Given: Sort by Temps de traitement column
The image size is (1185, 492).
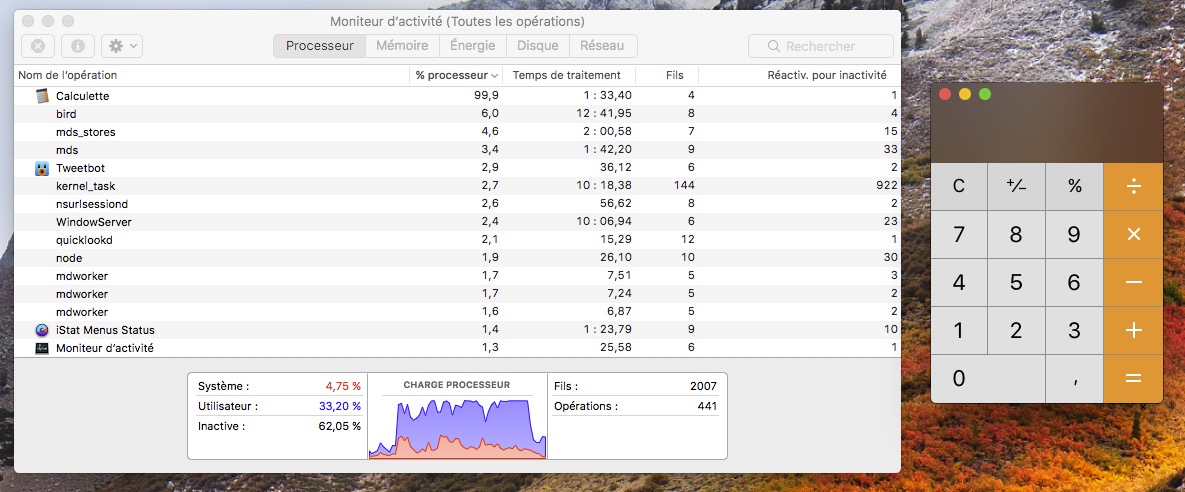Looking at the screenshot, I should (x=568, y=76).
